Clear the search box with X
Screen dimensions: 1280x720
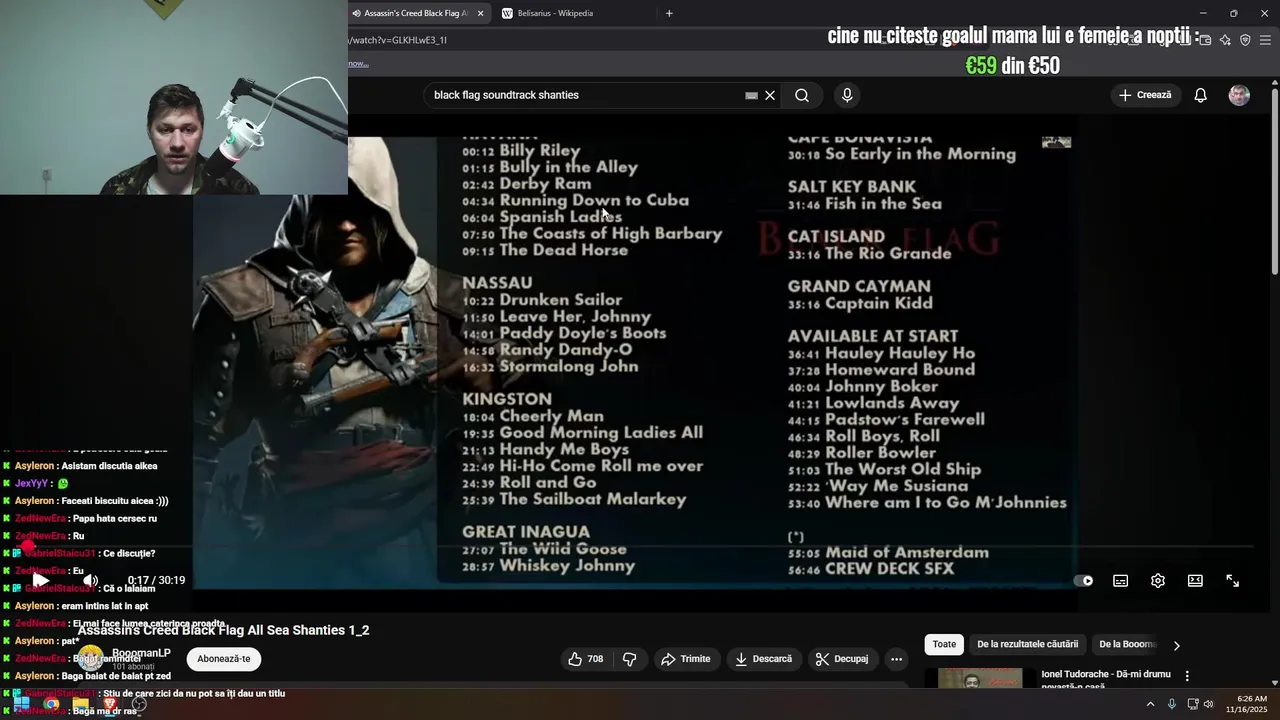[x=770, y=95]
